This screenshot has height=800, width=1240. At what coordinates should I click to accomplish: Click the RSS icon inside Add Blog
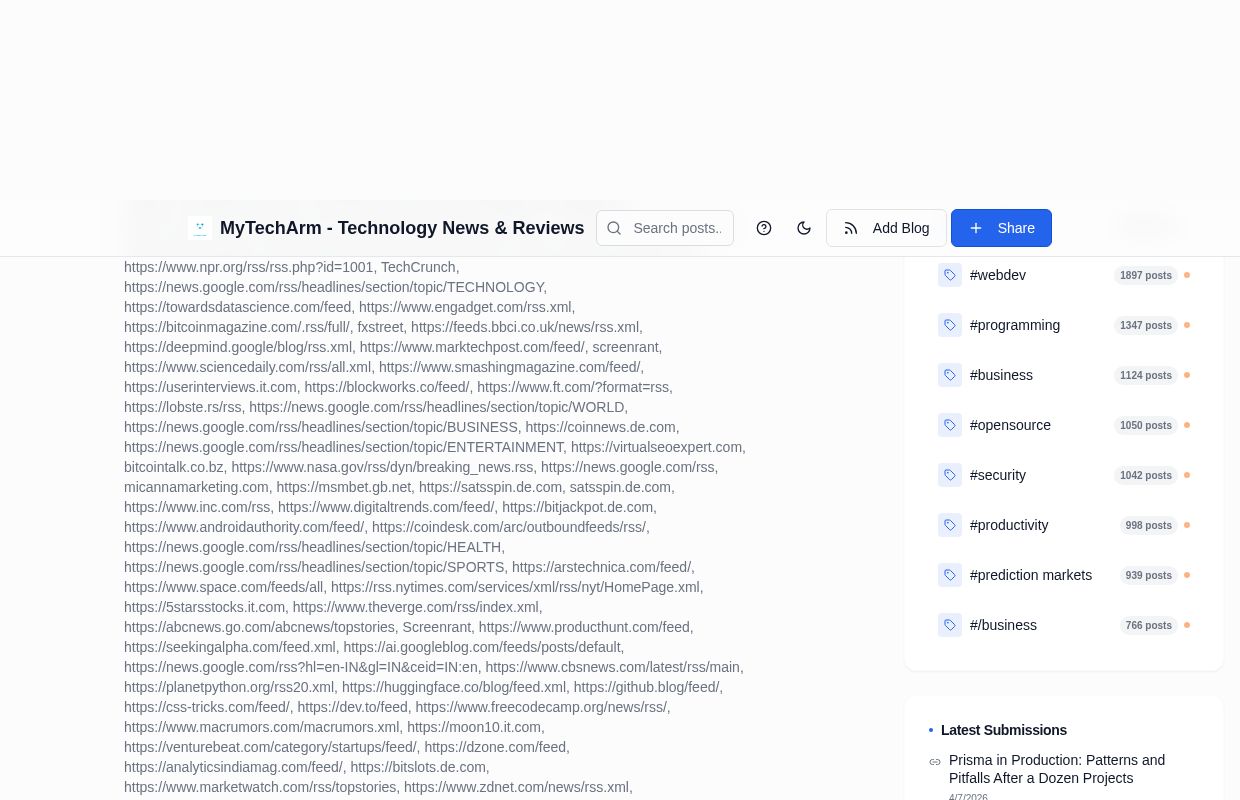851,228
